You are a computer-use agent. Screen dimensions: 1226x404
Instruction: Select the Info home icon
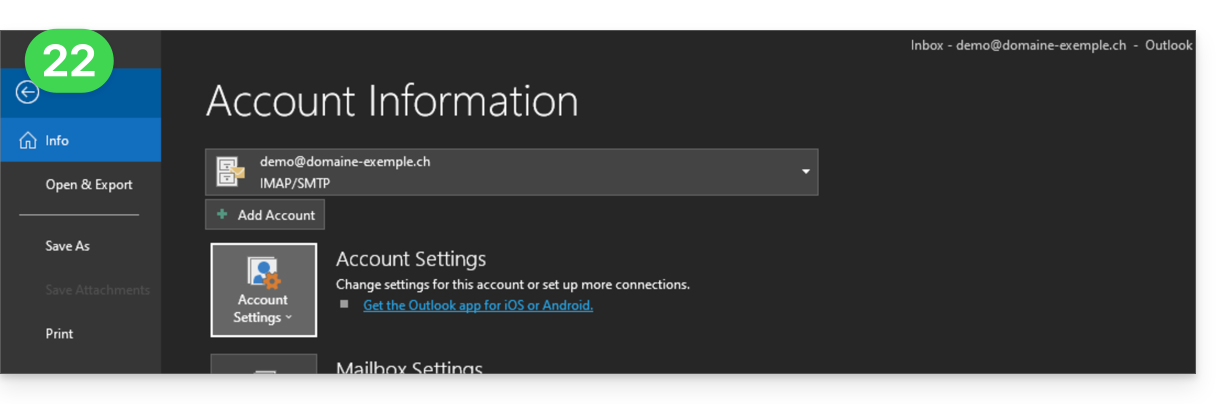pos(28,141)
